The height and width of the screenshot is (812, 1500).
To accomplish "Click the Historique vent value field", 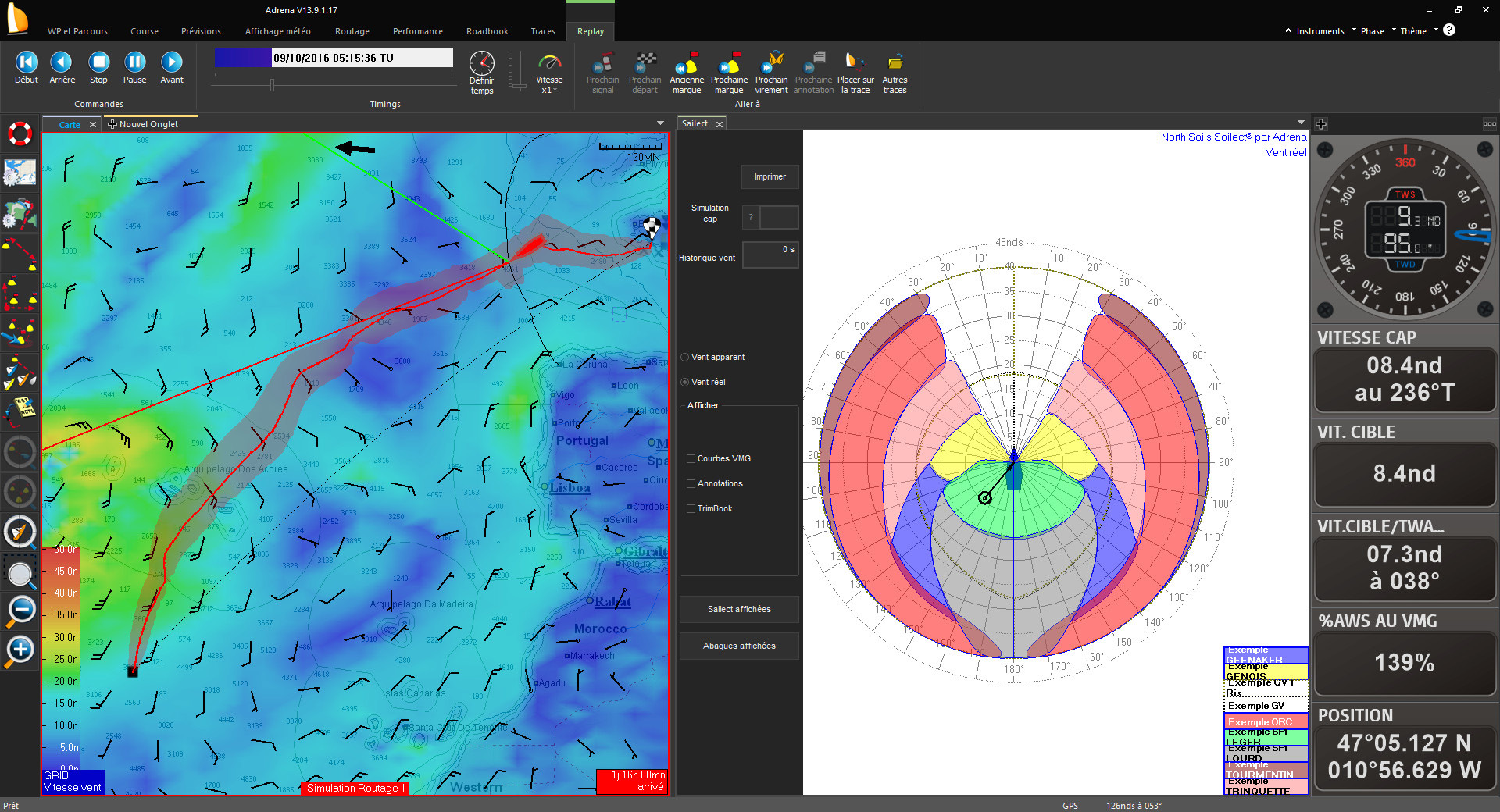I will tap(770, 255).
